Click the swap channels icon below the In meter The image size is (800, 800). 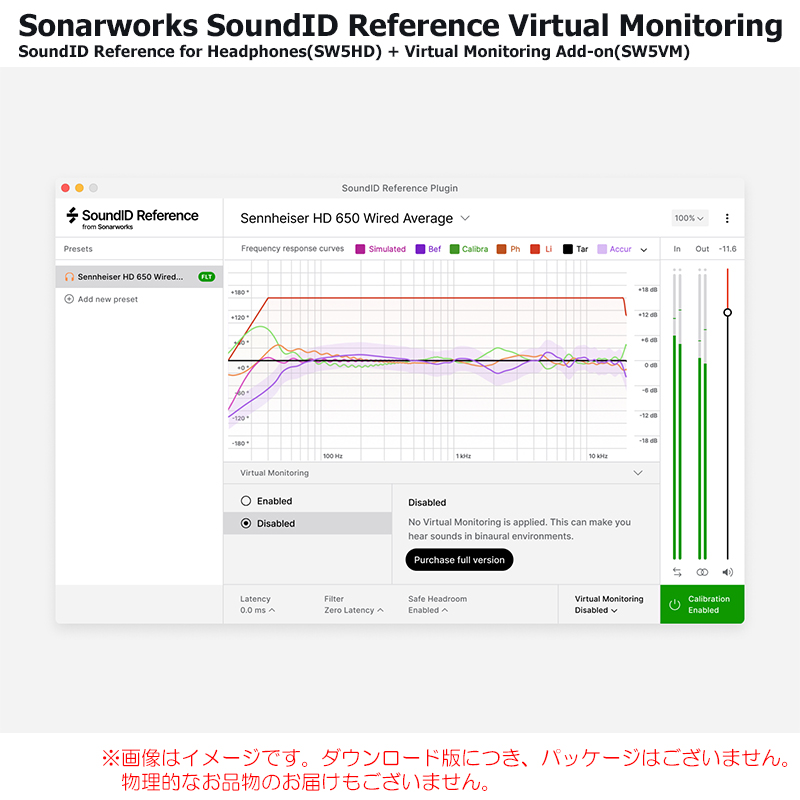[x=677, y=572]
